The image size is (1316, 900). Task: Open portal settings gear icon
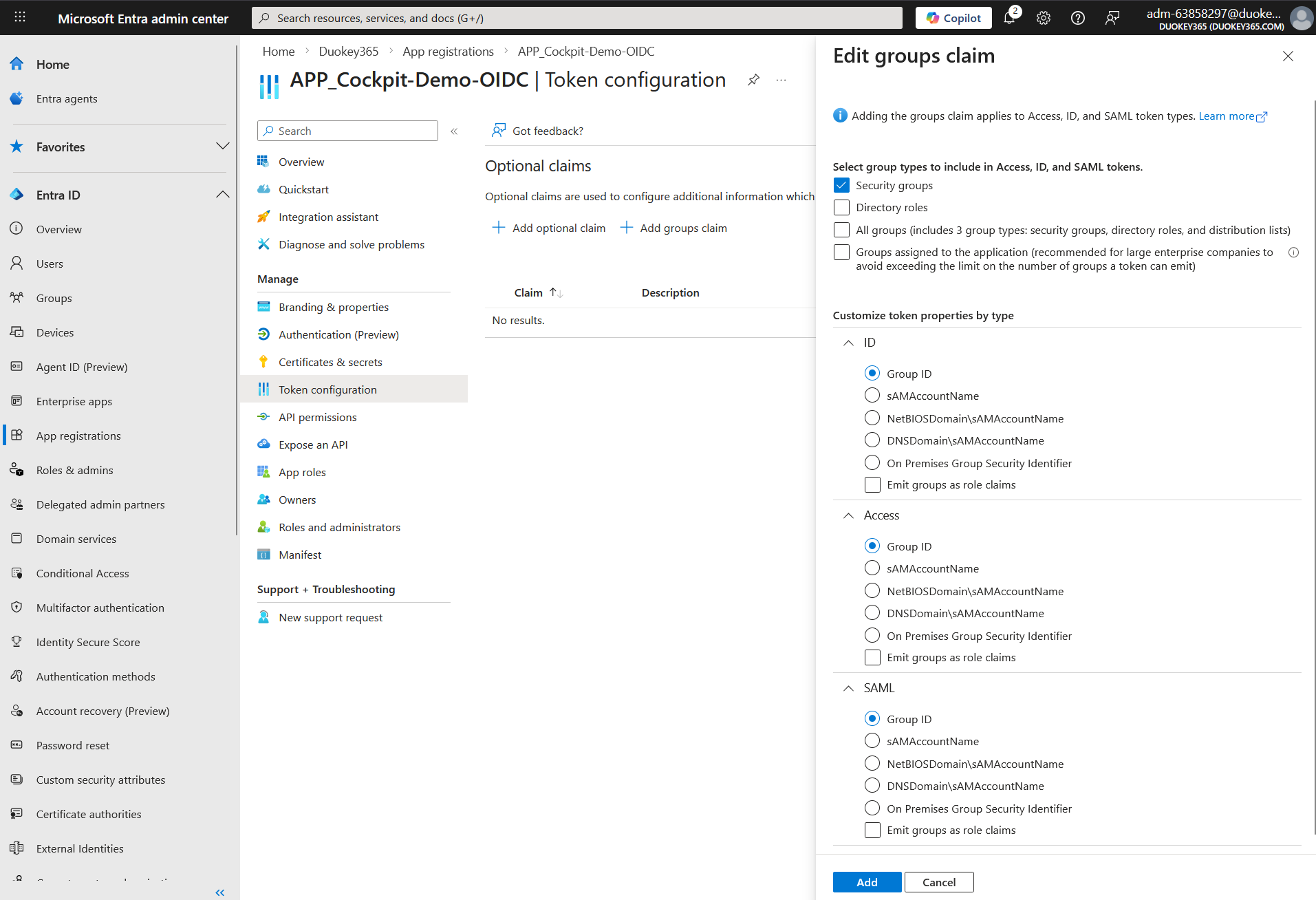pos(1043,18)
